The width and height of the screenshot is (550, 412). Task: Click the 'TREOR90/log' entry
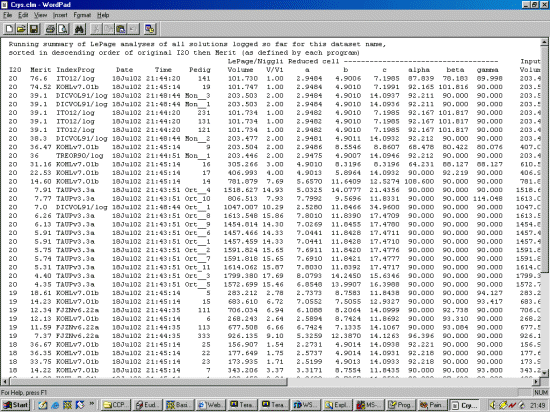point(80,156)
